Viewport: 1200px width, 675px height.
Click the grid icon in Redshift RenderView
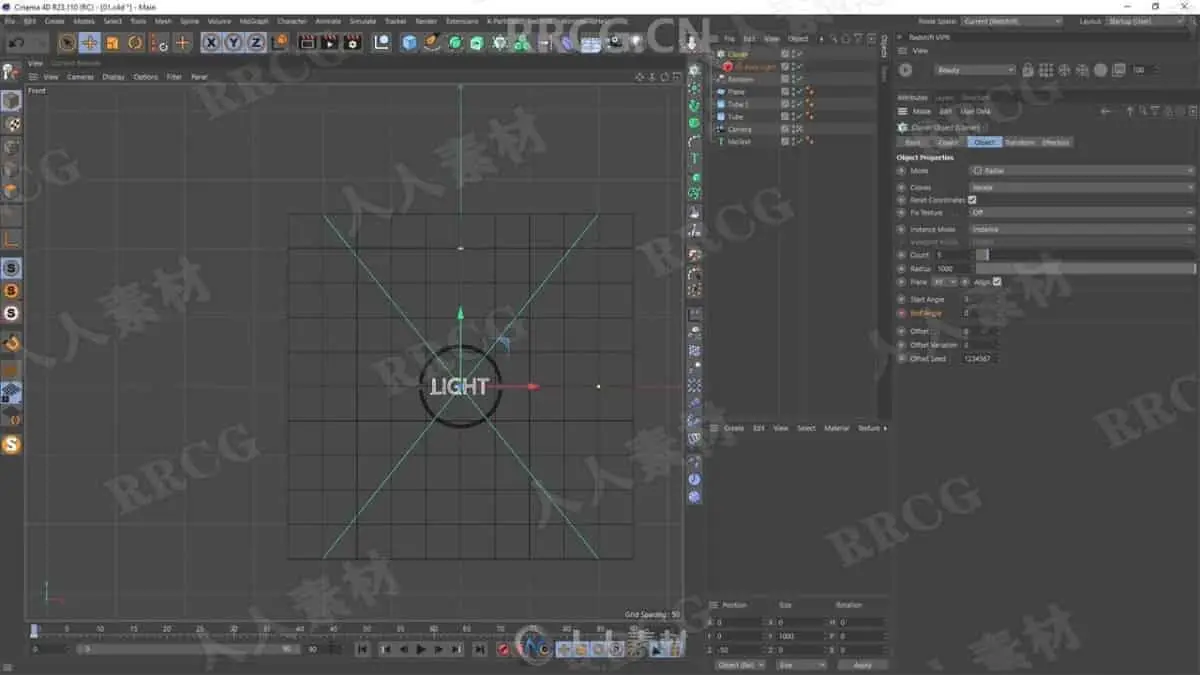[1046, 70]
